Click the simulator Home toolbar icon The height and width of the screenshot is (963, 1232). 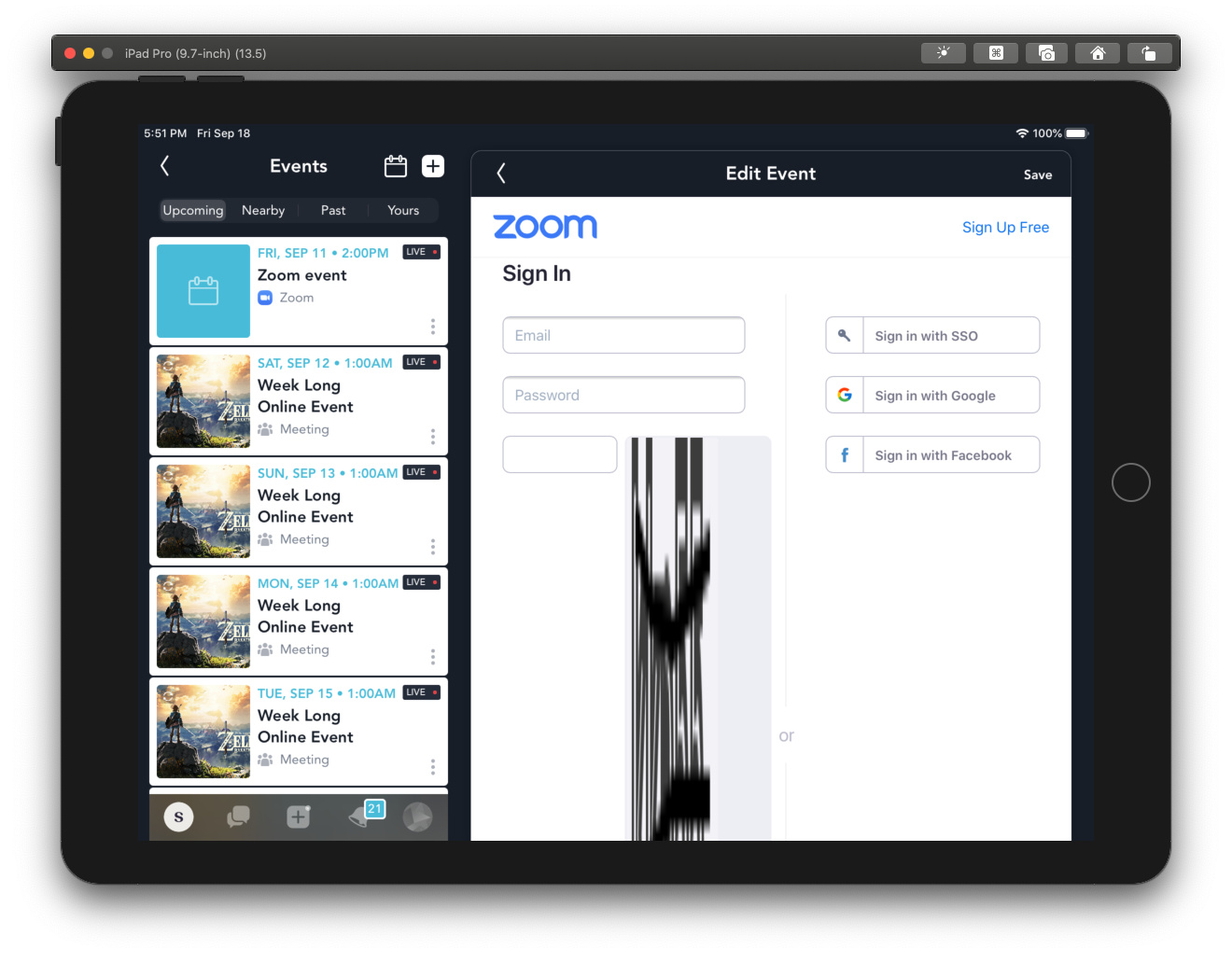[x=1099, y=53]
